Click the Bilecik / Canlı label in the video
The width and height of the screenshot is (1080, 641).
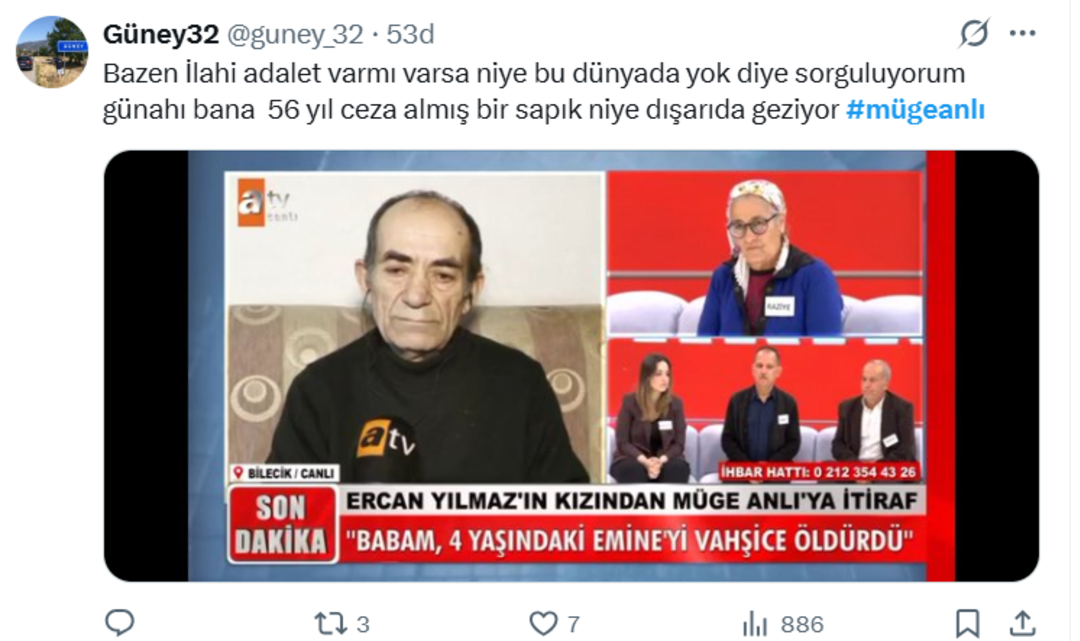point(284,473)
